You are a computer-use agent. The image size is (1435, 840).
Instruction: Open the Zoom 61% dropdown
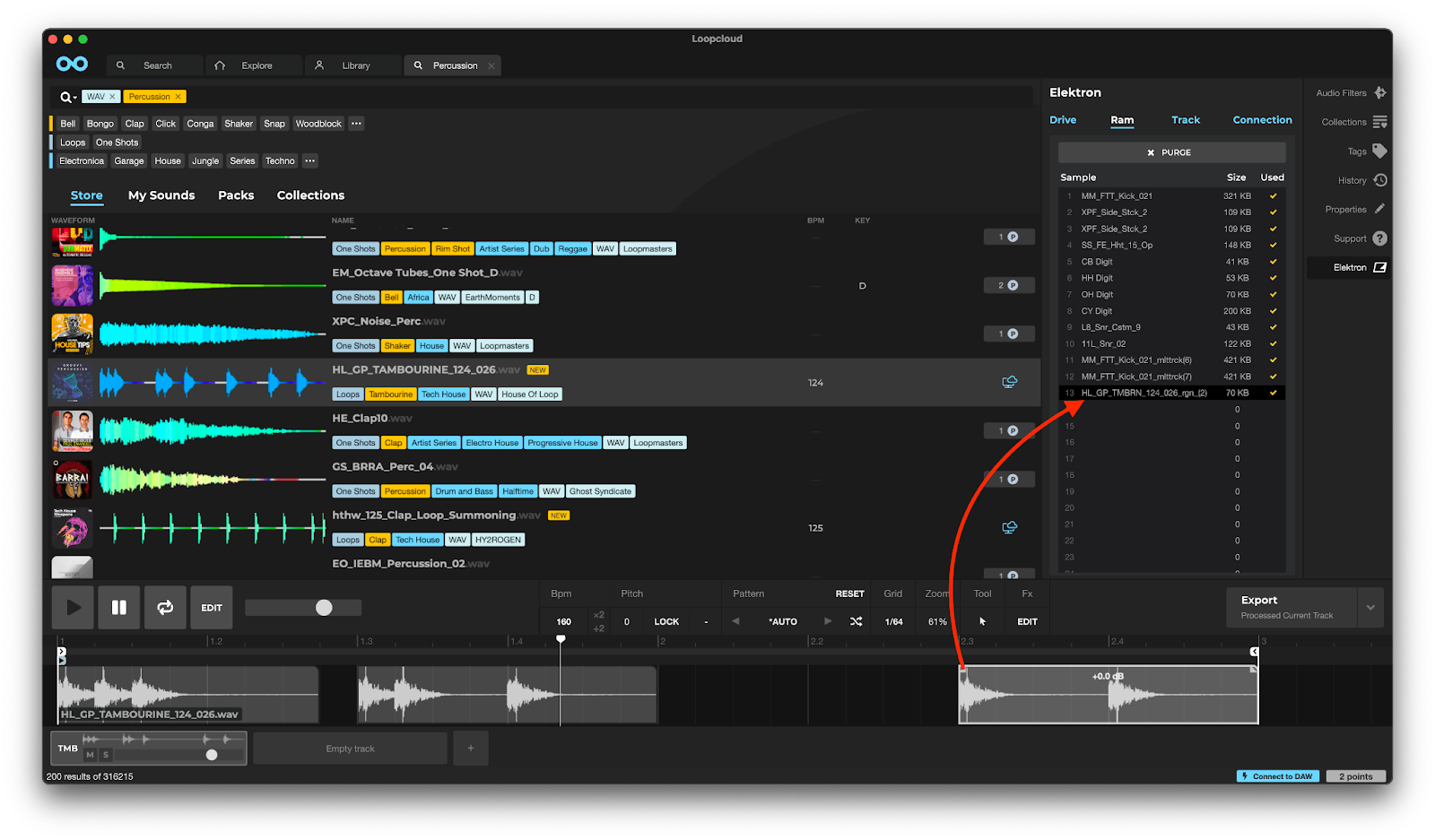[x=937, y=621]
